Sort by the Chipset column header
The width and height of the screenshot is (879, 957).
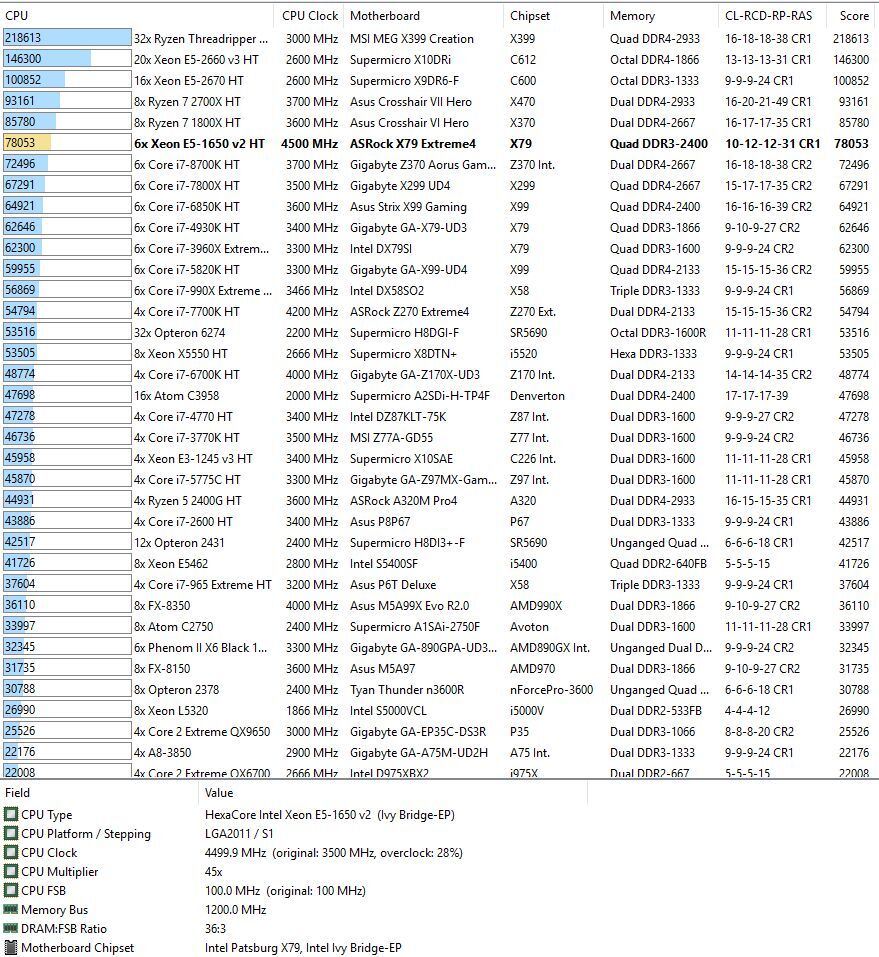pyautogui.click(x=530, y=16)
